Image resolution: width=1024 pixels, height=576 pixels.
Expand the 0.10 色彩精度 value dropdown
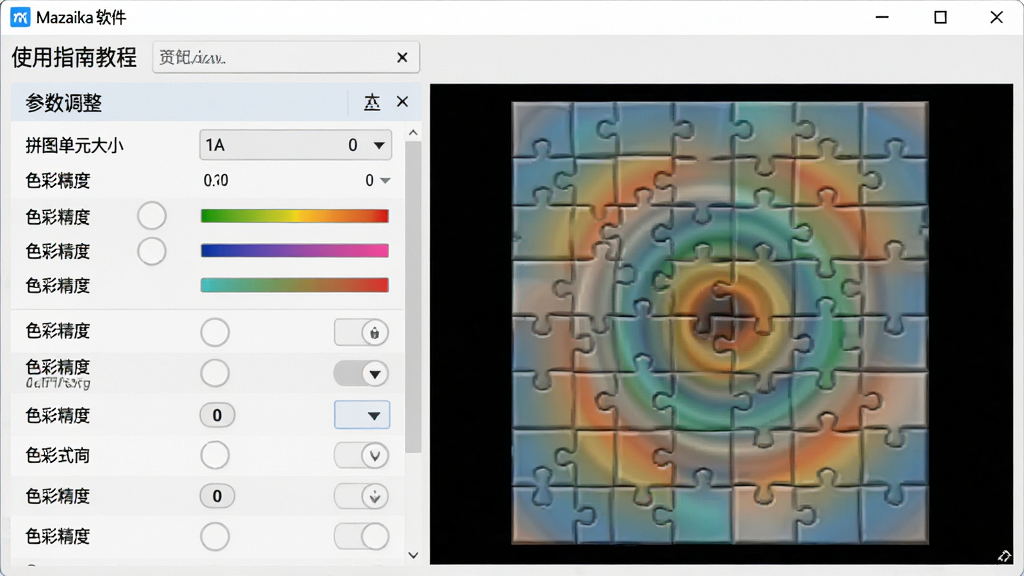[385, 180]
